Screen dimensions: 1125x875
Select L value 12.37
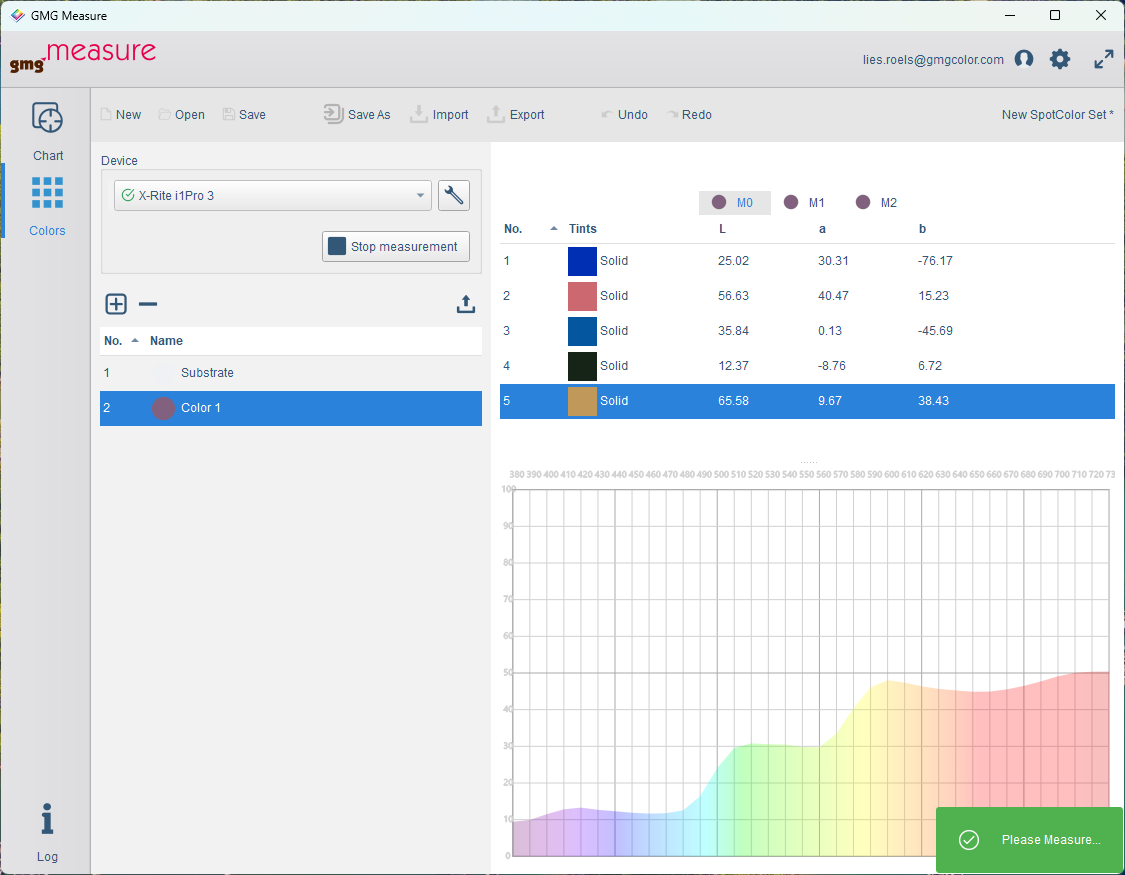click(733, 366)
